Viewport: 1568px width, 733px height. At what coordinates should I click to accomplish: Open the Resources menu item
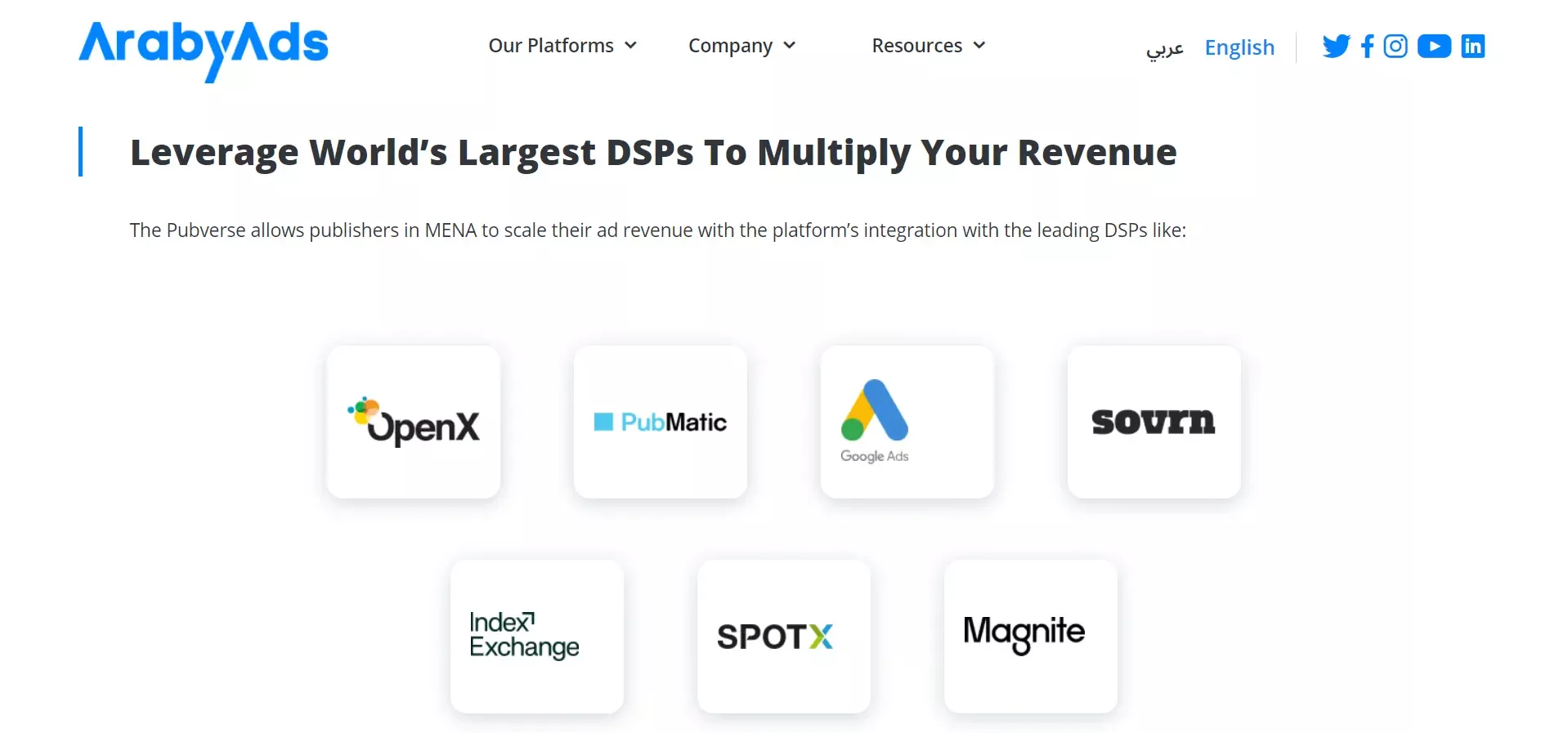click(916, 46)
